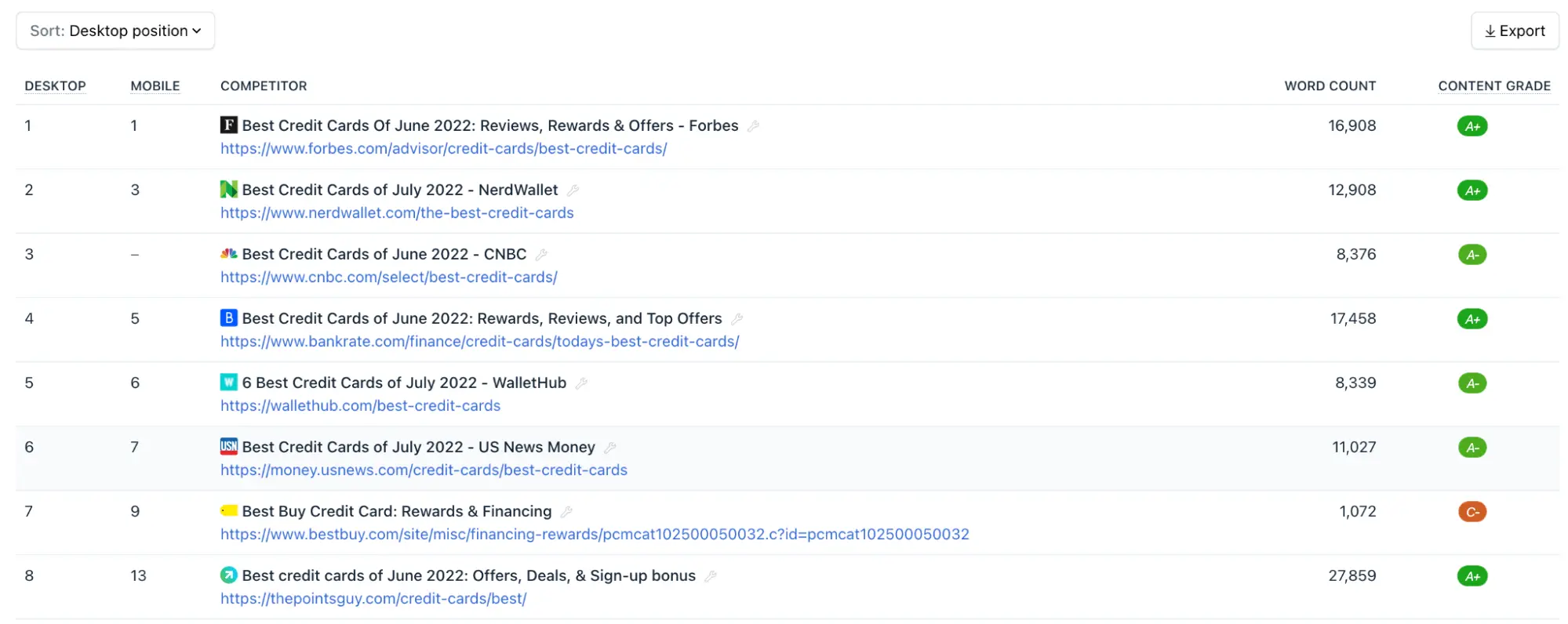1568x624 pixels.
Task: Select the 'US News Money' title
Action: pos(419,447)
